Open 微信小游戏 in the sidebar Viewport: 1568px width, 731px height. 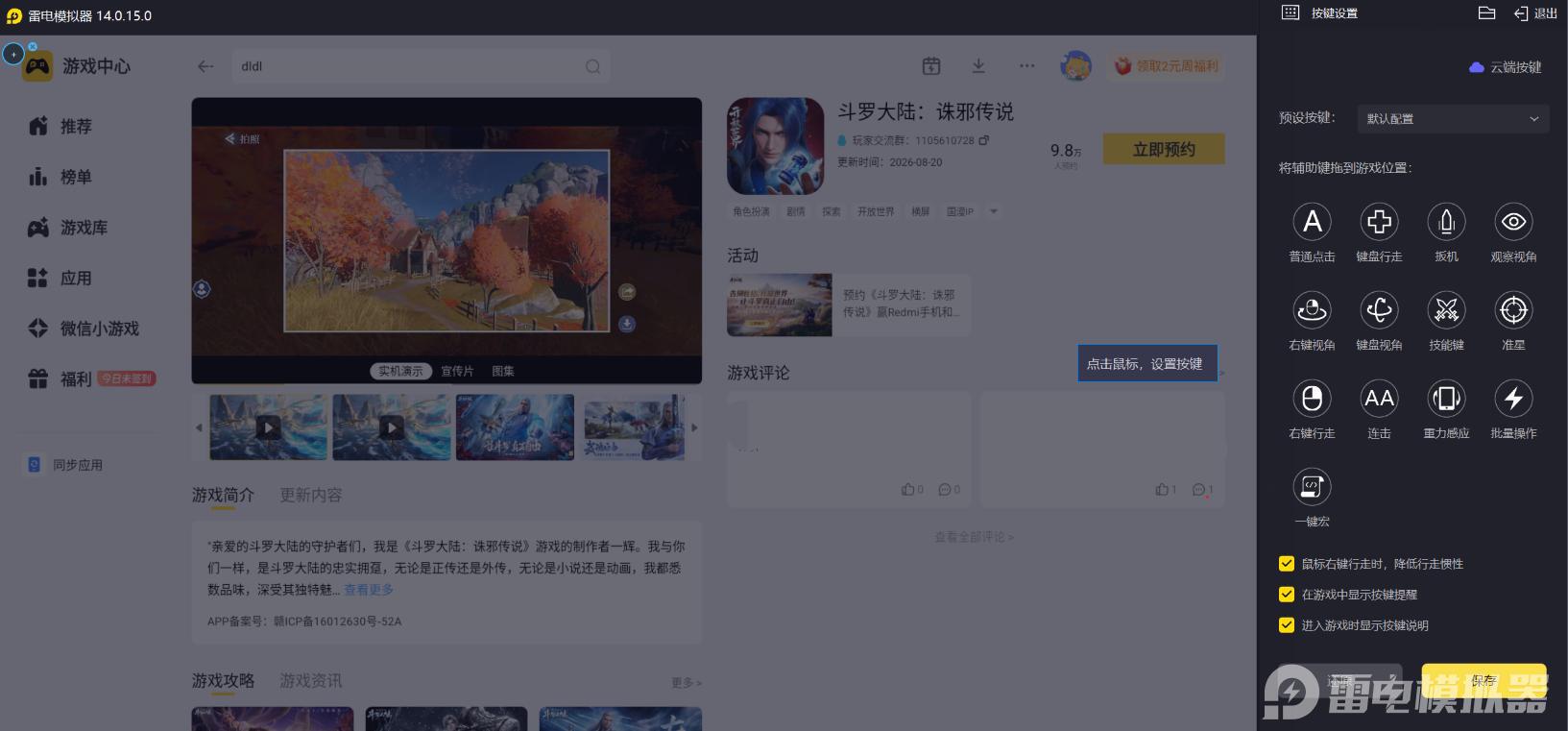[84, 329]
